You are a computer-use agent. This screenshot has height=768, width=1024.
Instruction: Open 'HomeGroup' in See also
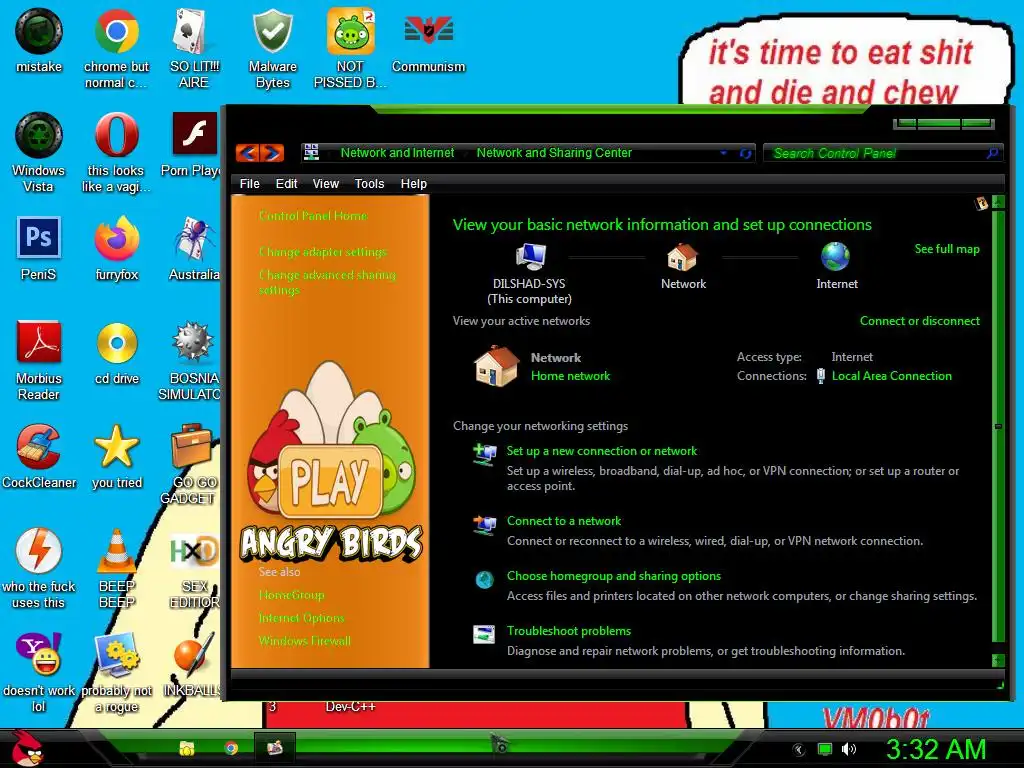291,595
